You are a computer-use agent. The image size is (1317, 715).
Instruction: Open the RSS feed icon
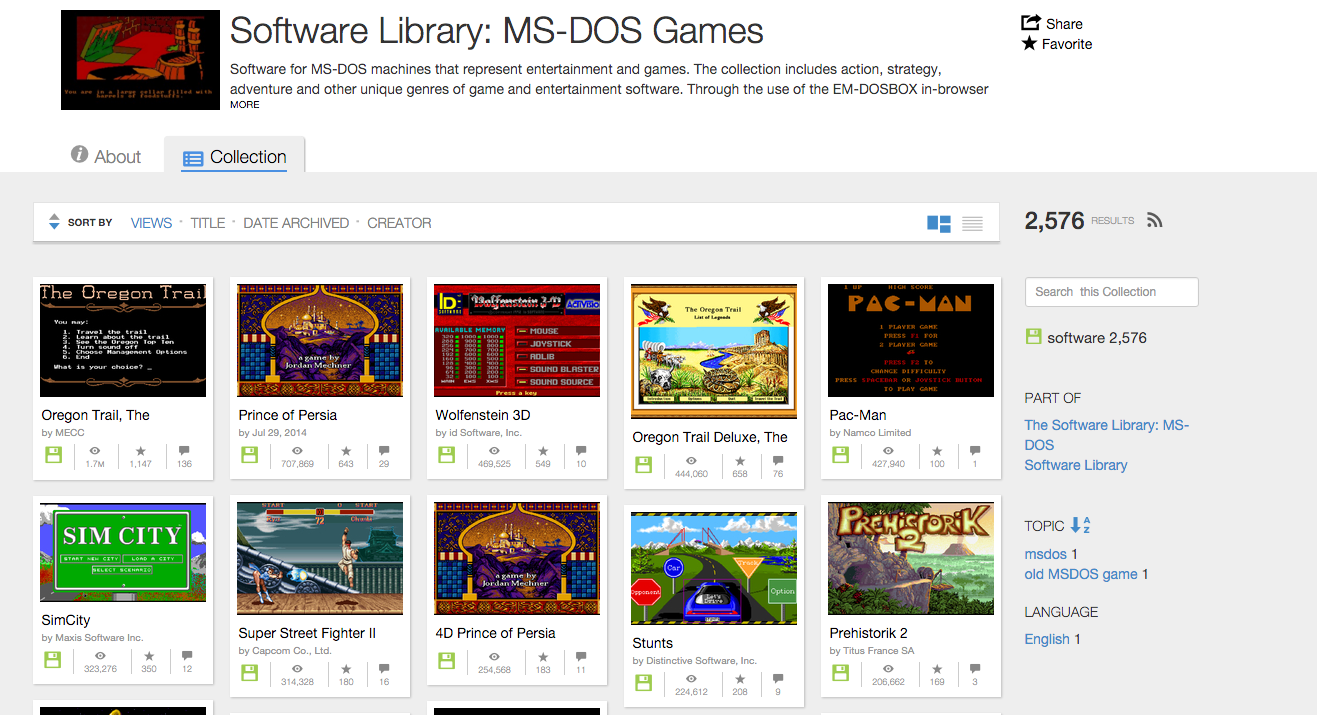(x=1154, y=221)
